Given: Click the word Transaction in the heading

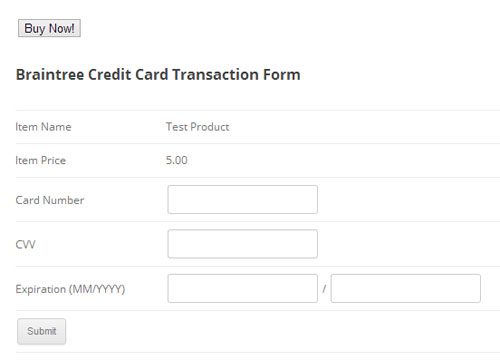Looking at the screenshot, I should point(215,75).
